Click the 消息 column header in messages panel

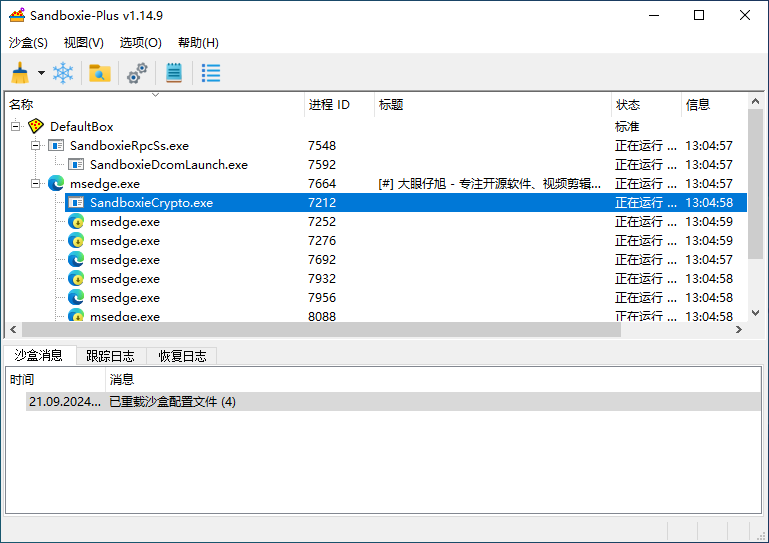pyautogui.click(x=434, y=380)
